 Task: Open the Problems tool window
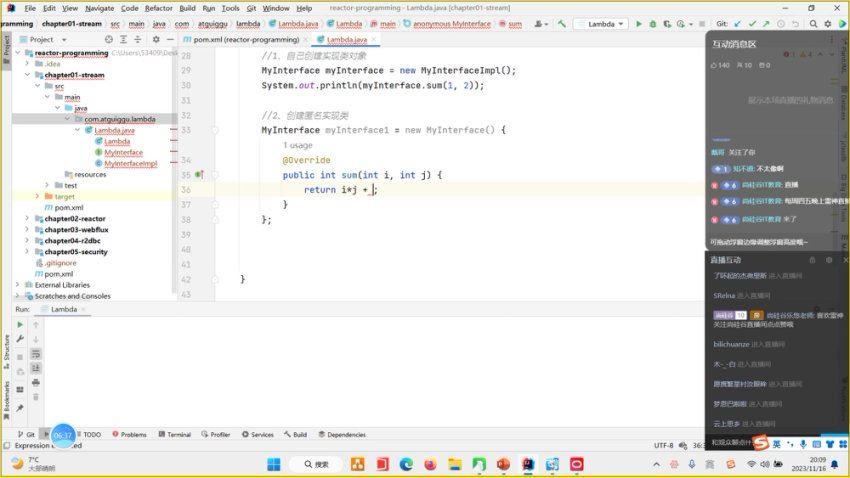130,435
